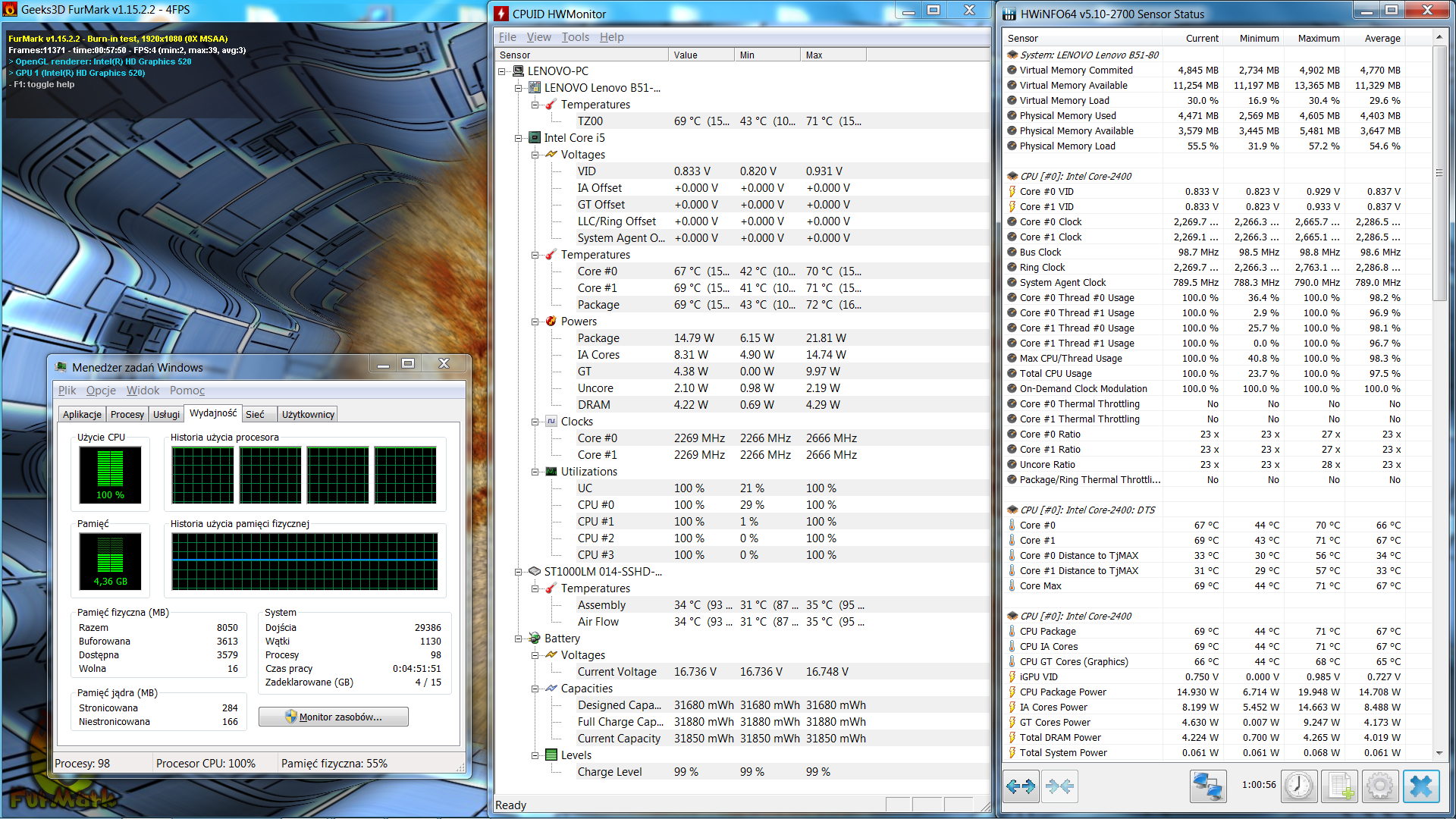Click the HWiNFO64 scroll up arrow
Viewport: 1456px width, 819px height.
pyautogui.click(x=1439, y=37)
